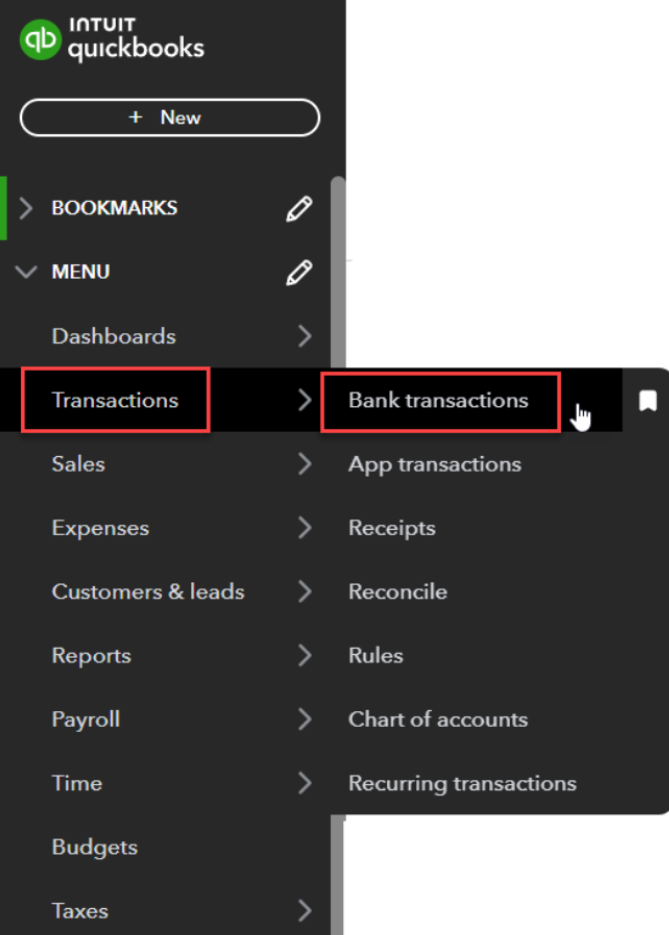Expand the Payroll submenu chevron

click(x=305, y=719)
